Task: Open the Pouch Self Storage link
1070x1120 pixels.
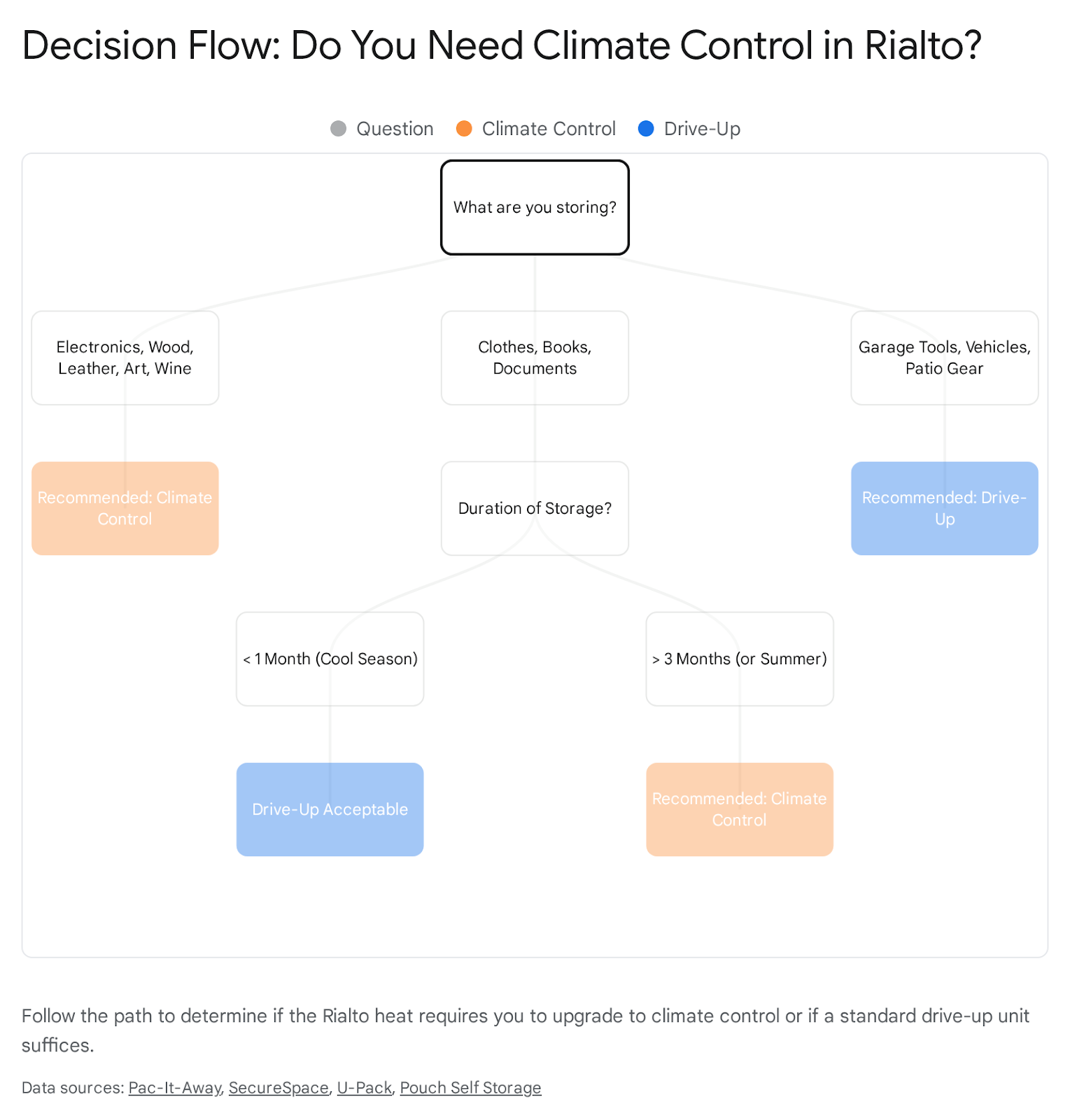Action: tap(470, 1088)
